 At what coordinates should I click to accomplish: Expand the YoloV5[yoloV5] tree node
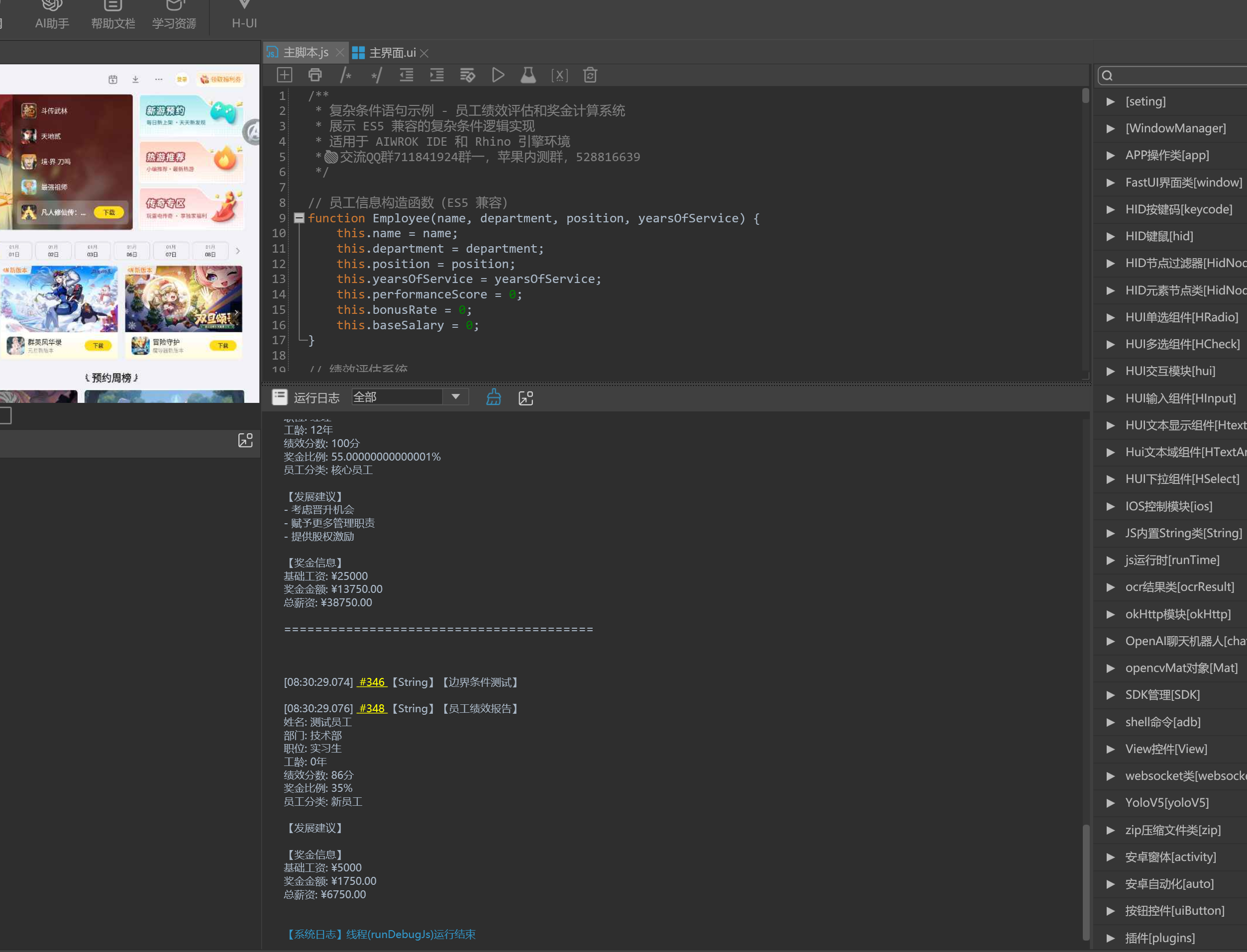pyautogui.click(x=1111, y=803)
